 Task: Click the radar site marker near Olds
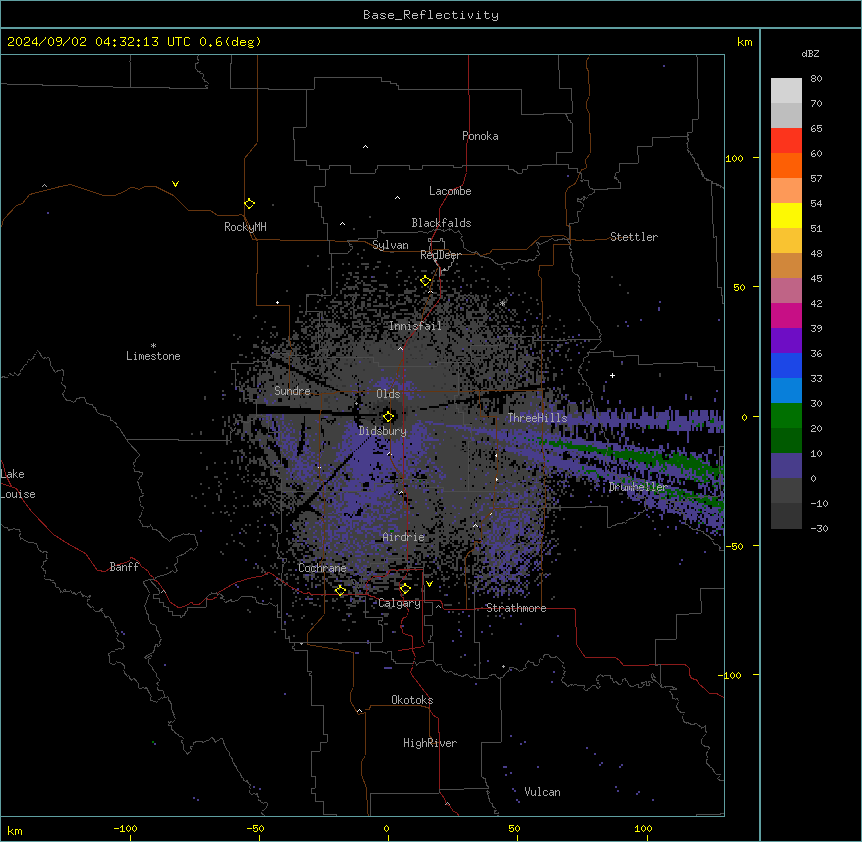coord(388,416)
